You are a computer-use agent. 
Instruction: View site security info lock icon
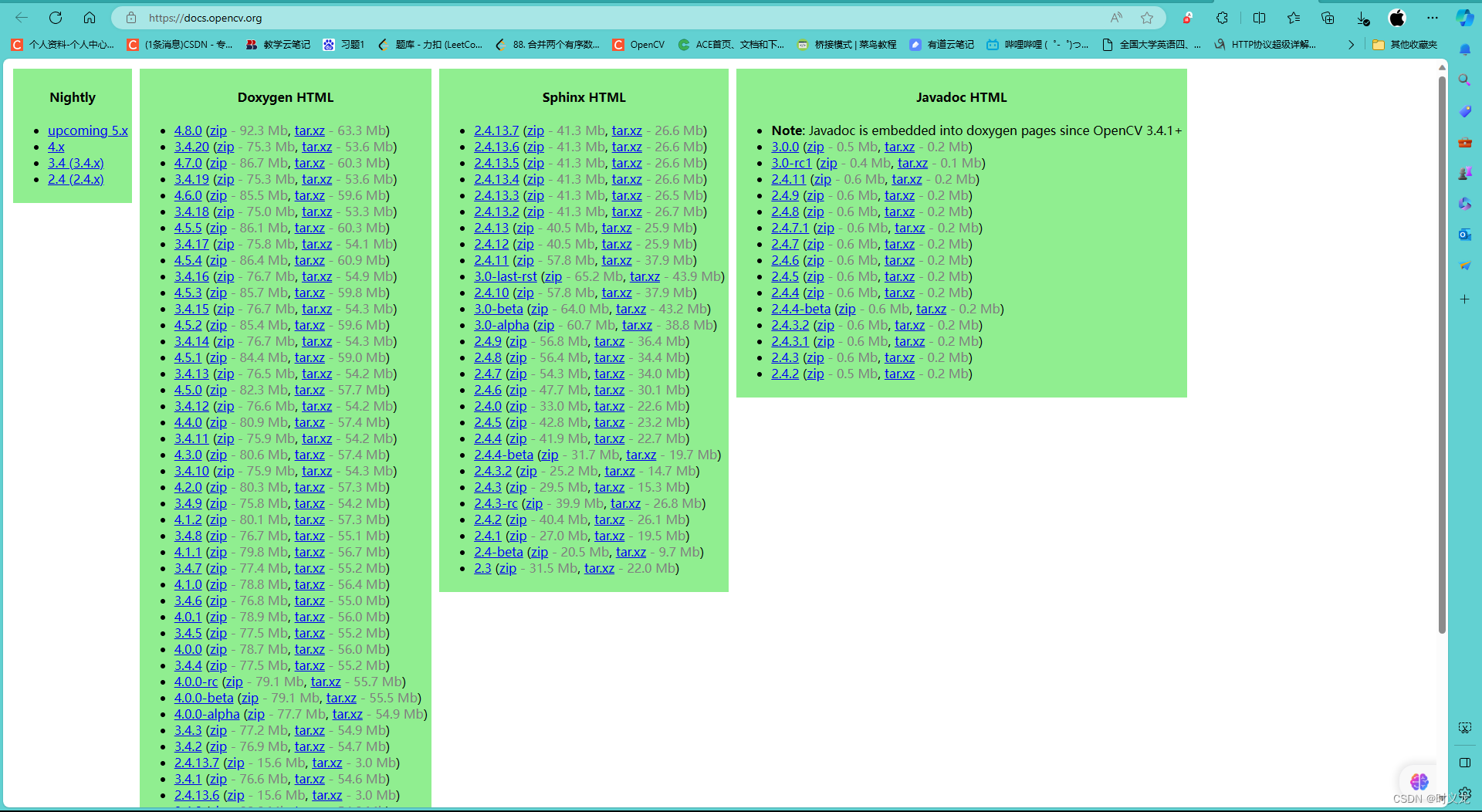(131, 18)
